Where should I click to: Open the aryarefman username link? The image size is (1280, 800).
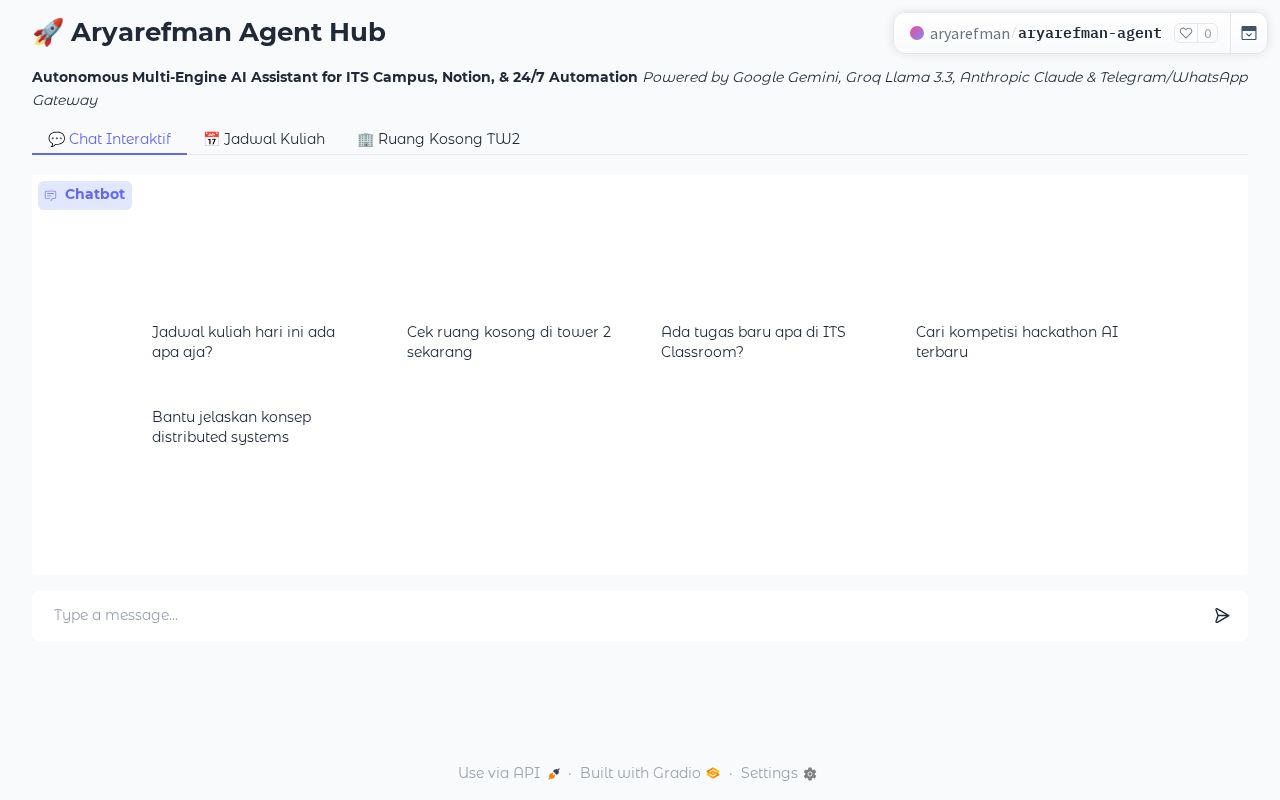pyautogui.click(x=970, y=33)
